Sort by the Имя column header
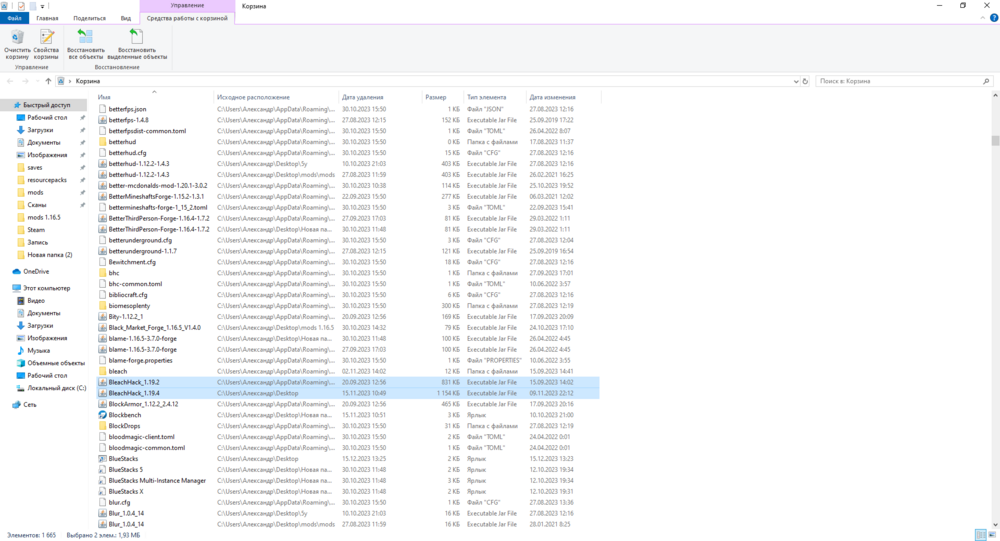 click(153, 97)
